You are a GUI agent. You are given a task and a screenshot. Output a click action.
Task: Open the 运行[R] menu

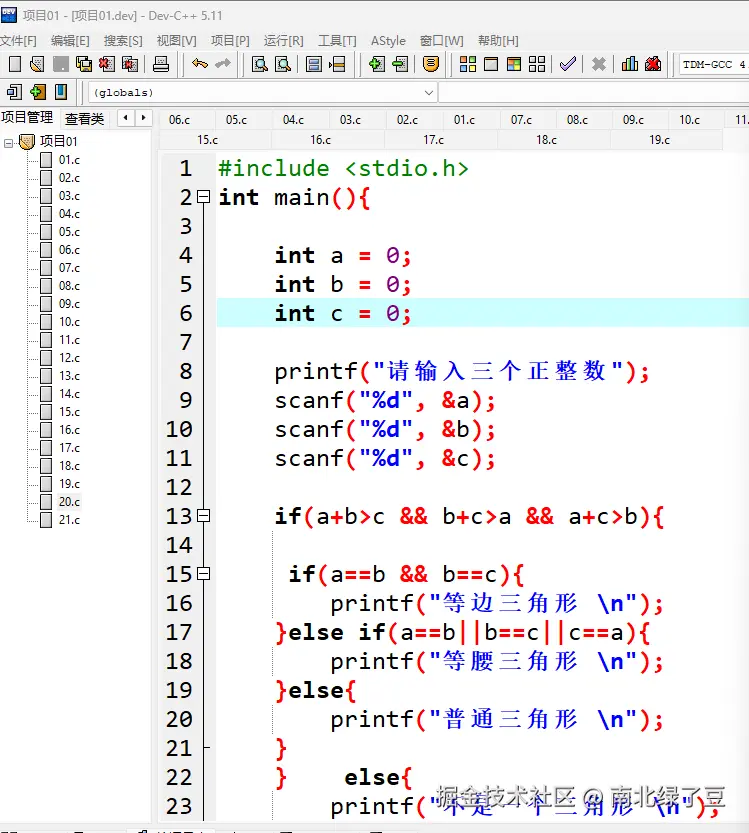click(x=284, y=41)
